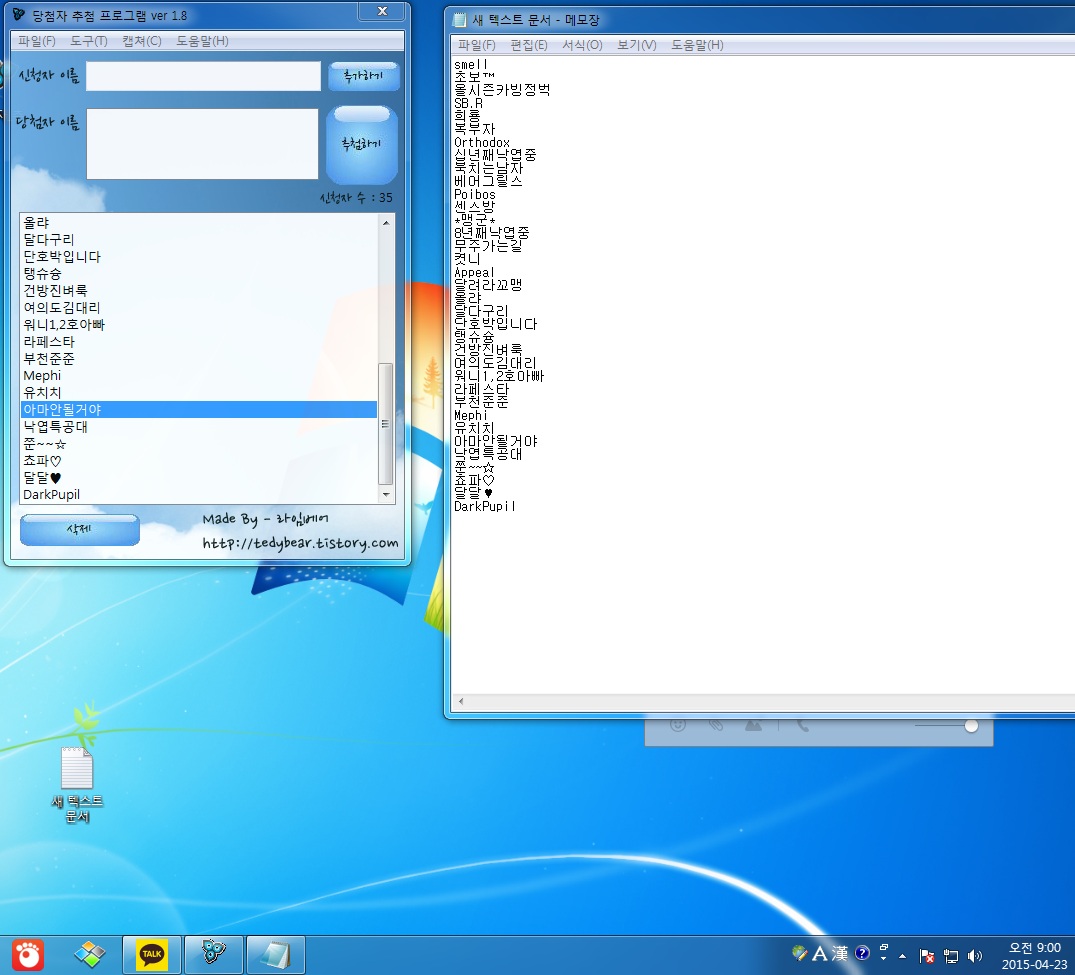
Task: Open 서식(O) menu in Notepad
Action: pyautogui.click(x=582, y=45)
